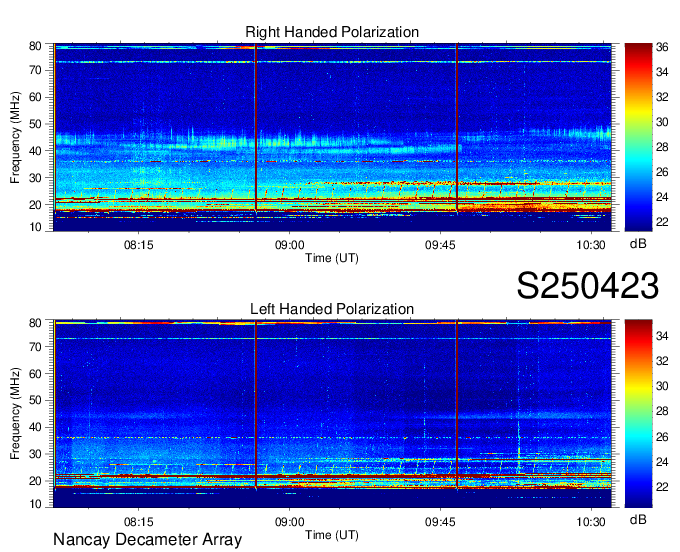
Task: Click Frequency (MHz) label of Left Handed plot
Action: [16, 414]
